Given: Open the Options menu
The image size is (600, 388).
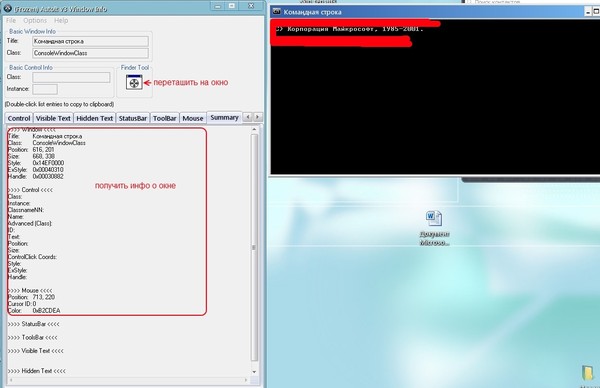Looking at the screenshot, I should click(x=35, y=20).
